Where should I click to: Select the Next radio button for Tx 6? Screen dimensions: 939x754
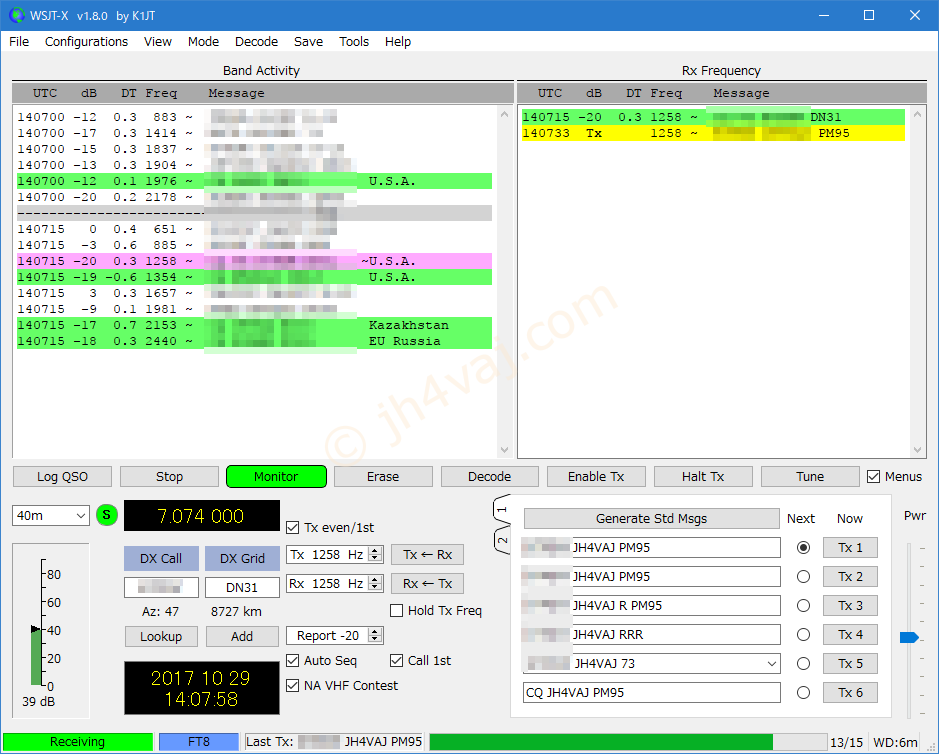pyautogui.click(x=804, y=692)
